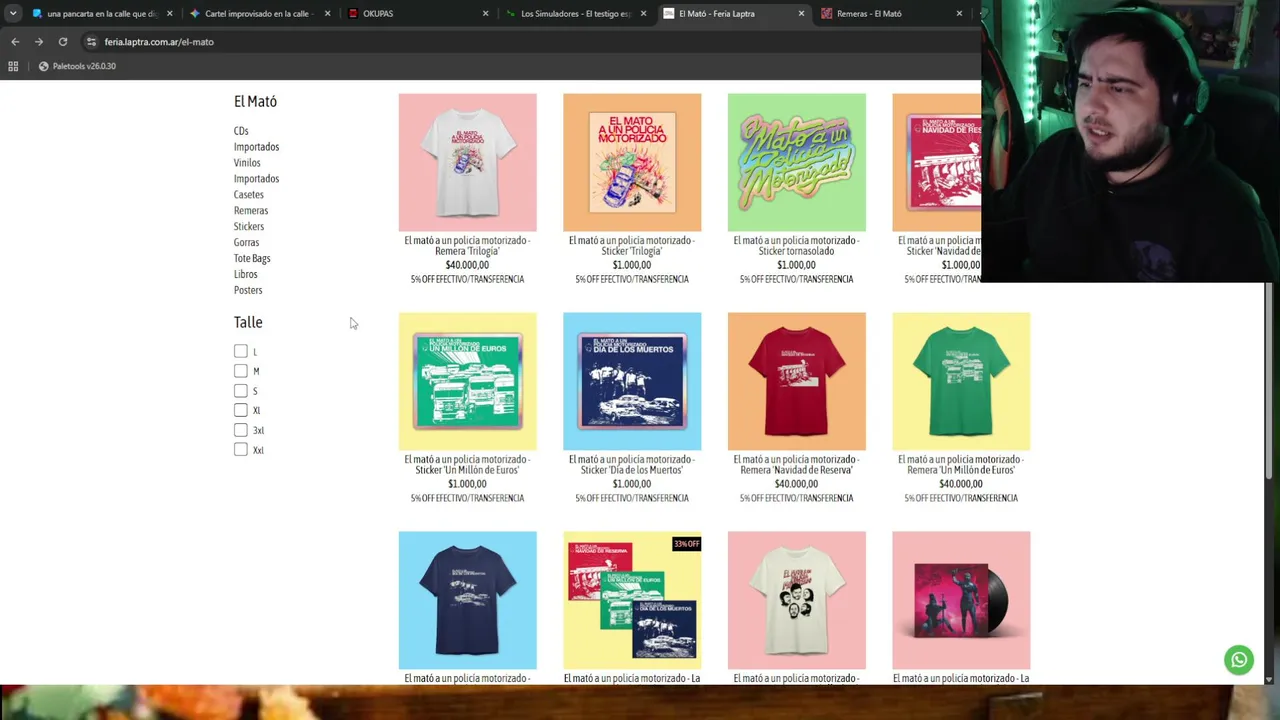The height and width of the screenshot is (720, 1280).
Task: Click the '33% OFF' badge on sticker pack
Action: point(687,544)
